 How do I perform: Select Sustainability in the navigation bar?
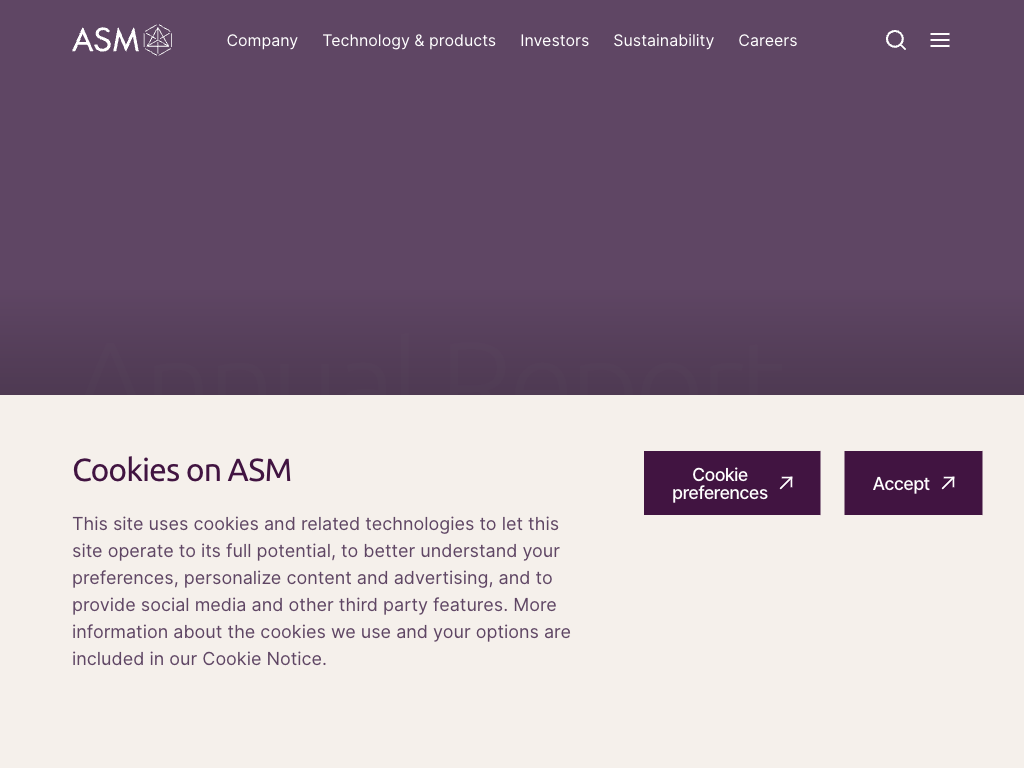(663, 40)
